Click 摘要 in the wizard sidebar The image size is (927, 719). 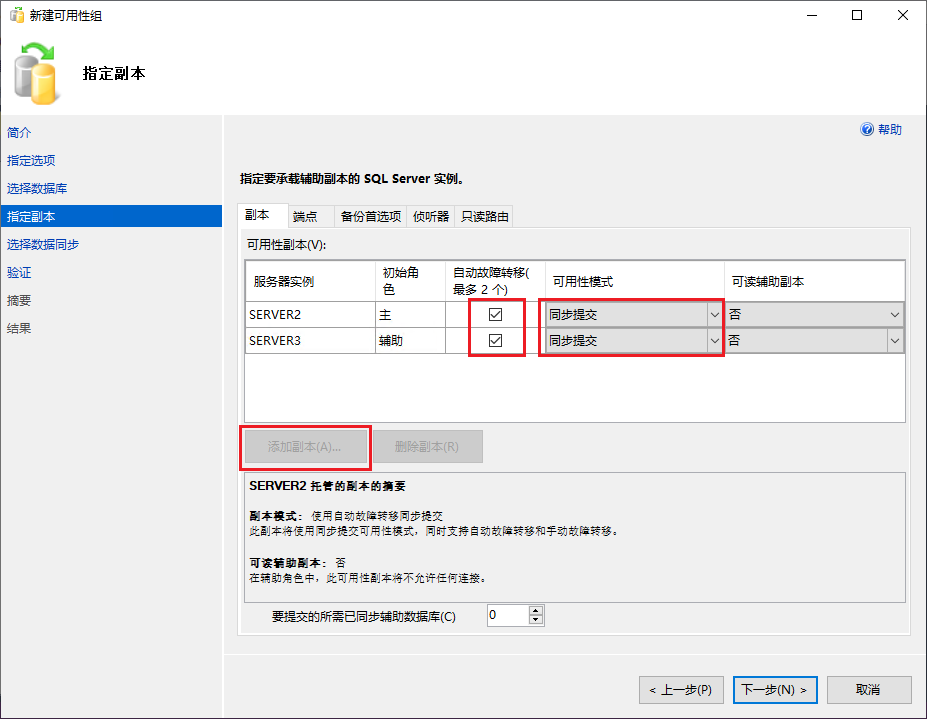click(x=19, y=300)
